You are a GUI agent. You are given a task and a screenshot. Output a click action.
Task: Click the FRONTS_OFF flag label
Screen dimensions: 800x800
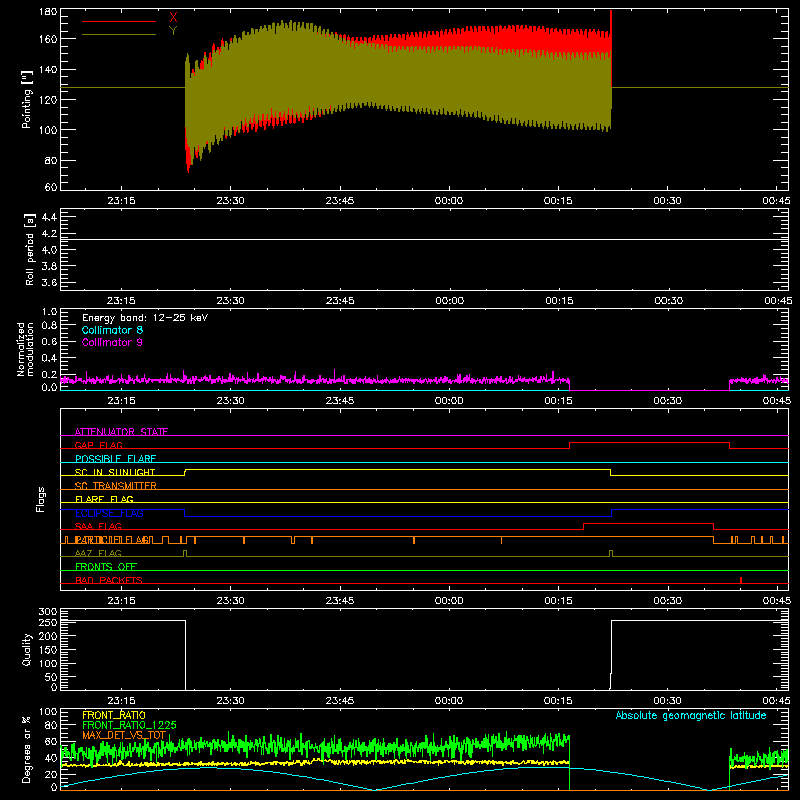[x=106, y=567]
